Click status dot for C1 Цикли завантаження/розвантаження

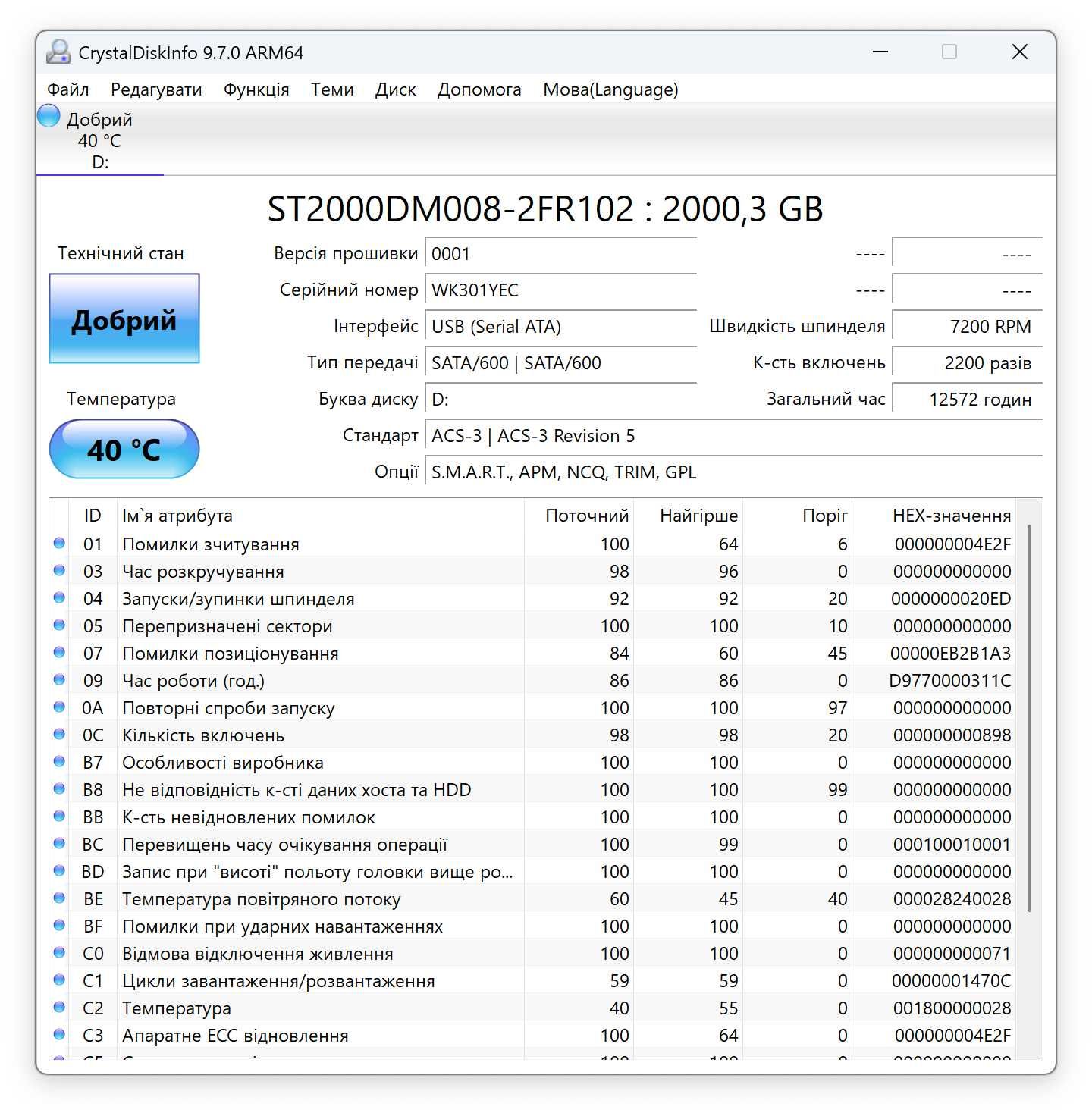pos(59,980)
